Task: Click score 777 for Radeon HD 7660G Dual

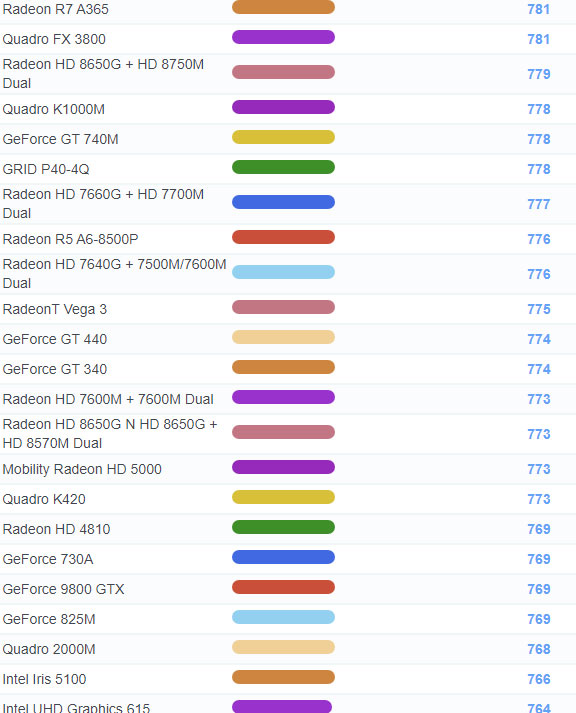Action: pyautogui.click(x=539, y=204)
